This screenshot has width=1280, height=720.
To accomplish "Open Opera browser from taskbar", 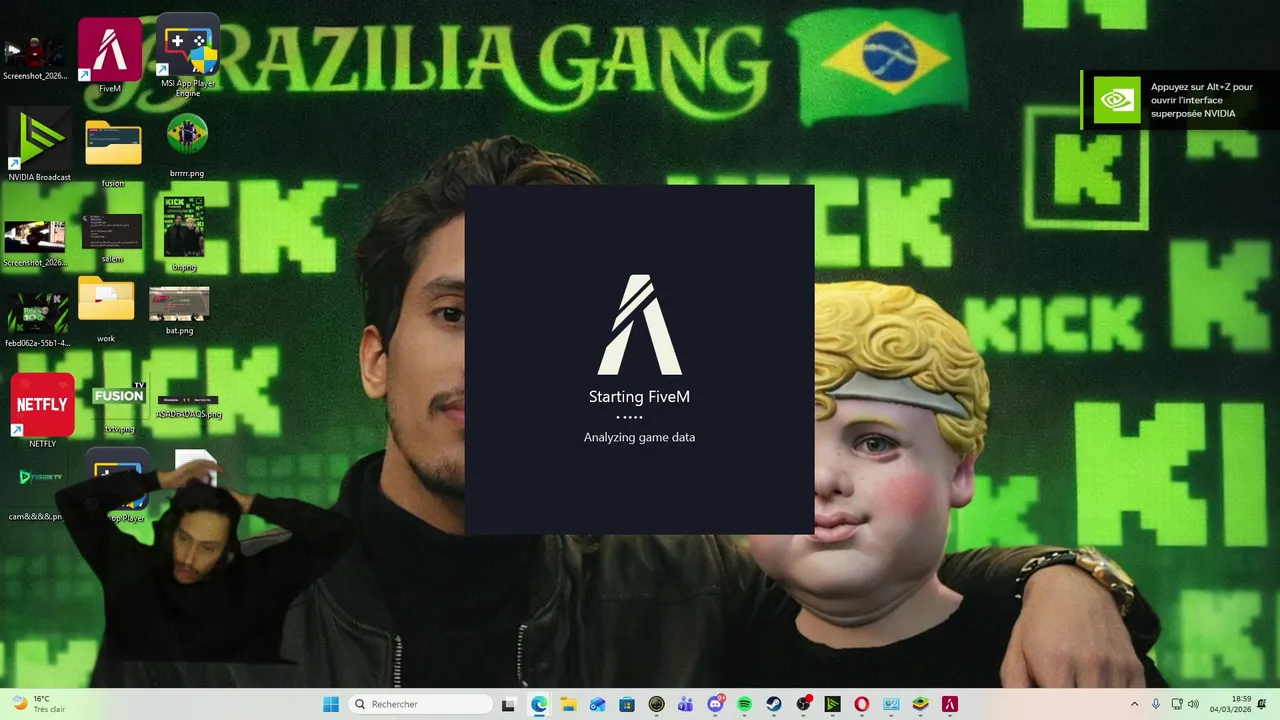I will [x=861, y=704].
